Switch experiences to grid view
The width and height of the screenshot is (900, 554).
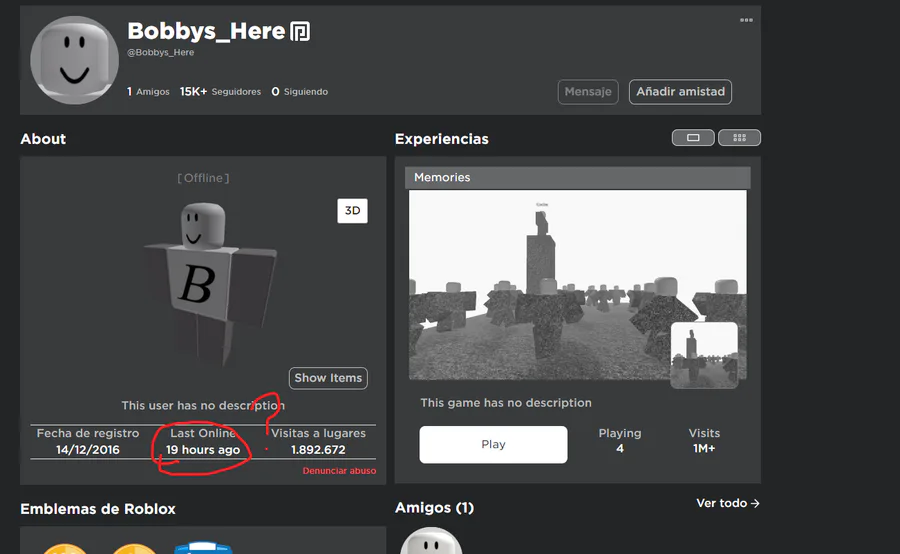click(x=739, y=138)
